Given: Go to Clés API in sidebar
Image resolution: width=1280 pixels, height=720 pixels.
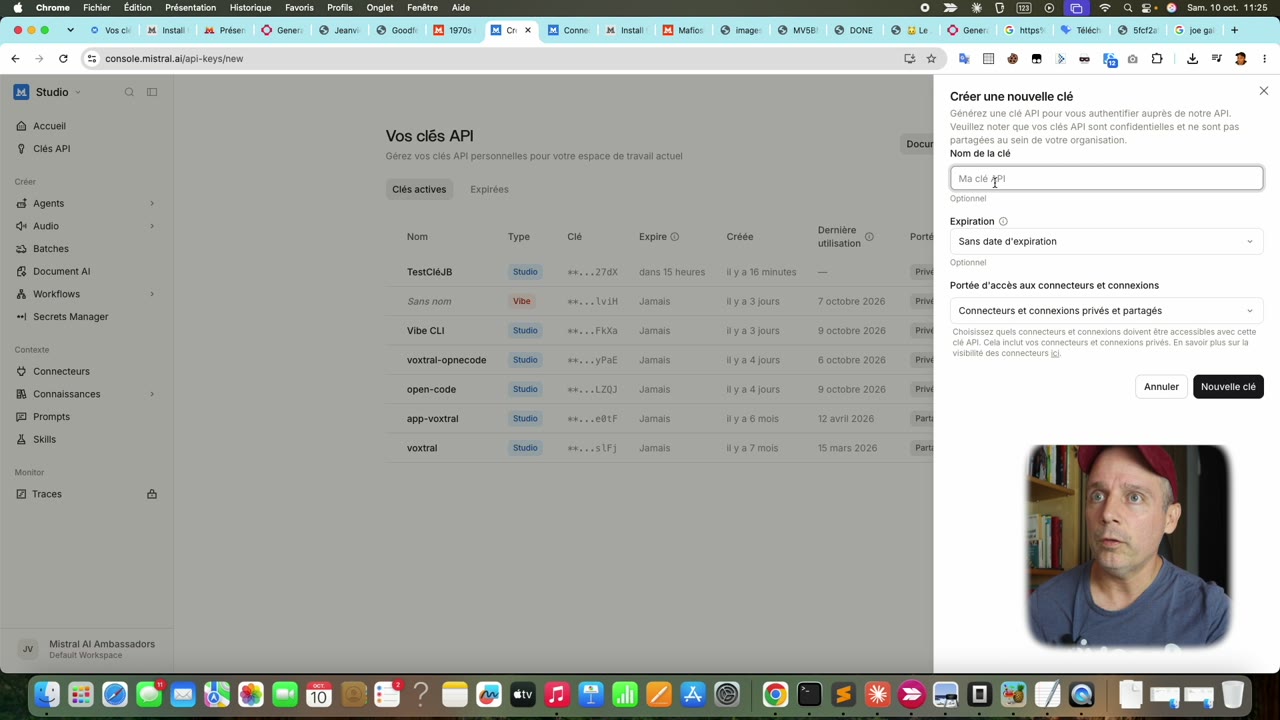Looking at the screenshot, I should click(52, 149).
